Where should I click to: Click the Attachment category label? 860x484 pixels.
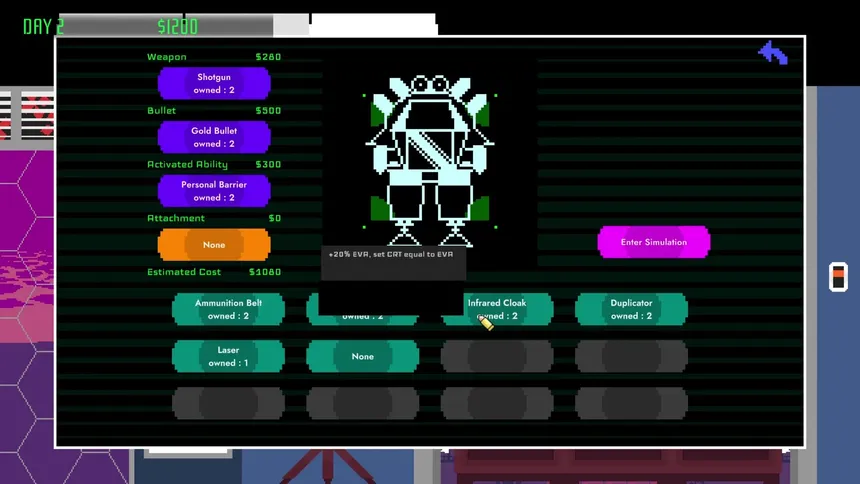point(176,218)
